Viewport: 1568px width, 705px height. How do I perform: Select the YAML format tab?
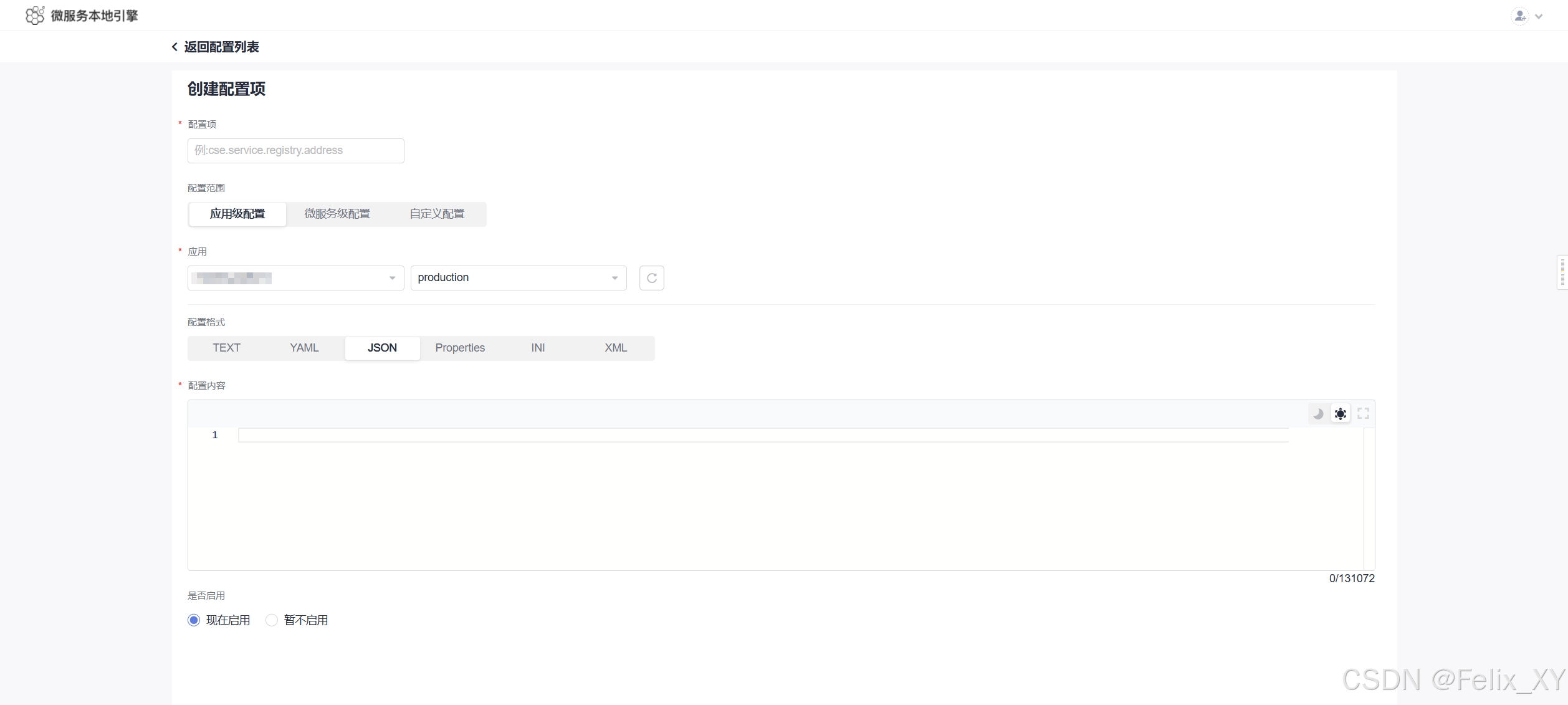[304, 348]
